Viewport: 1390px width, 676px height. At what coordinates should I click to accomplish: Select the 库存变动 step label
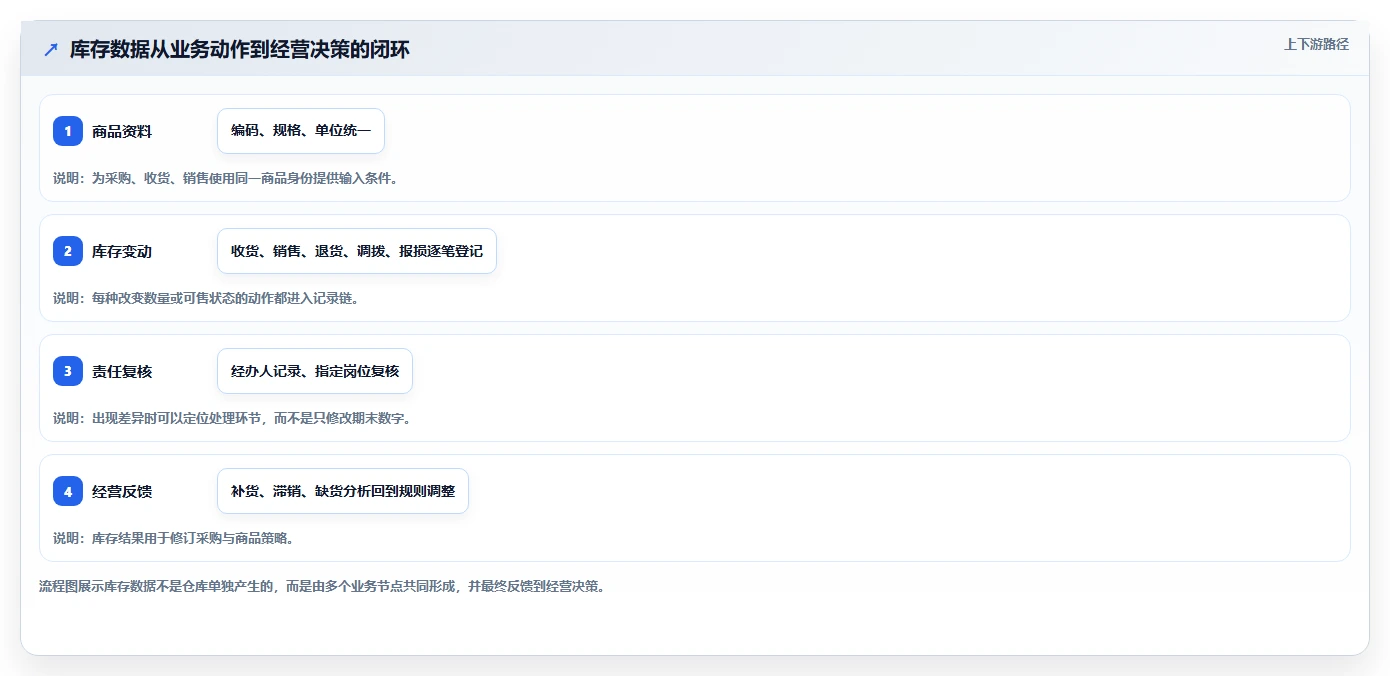coord(122,251)
